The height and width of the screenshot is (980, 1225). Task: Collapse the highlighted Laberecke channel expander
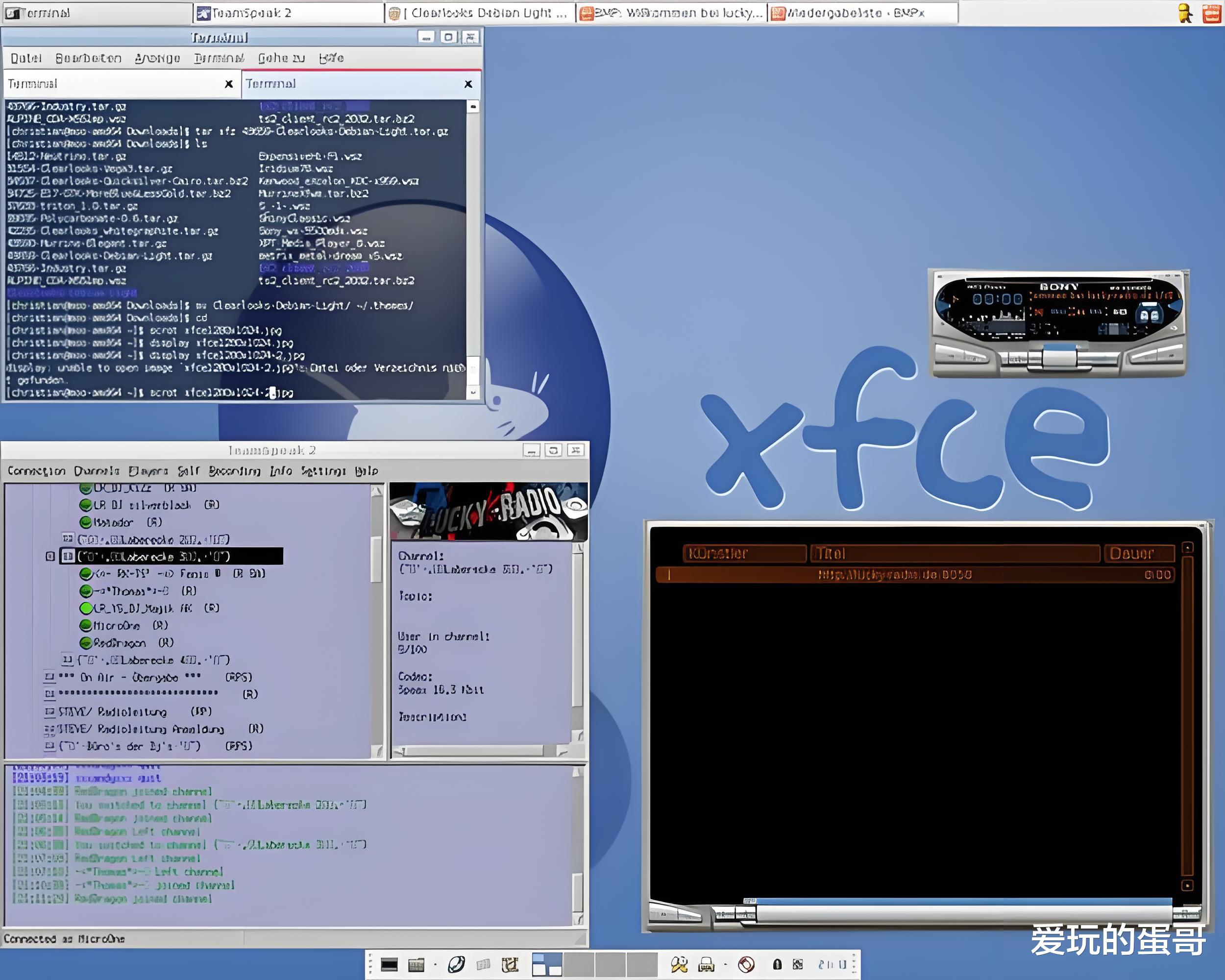(x=50, y=556)
